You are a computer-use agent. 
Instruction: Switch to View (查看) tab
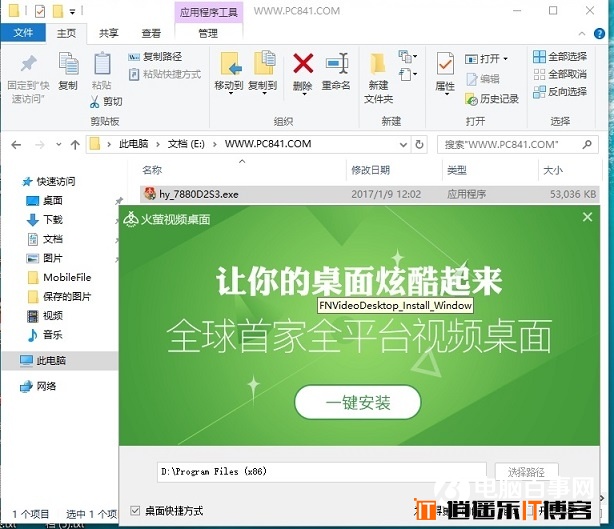coord(151,33)
